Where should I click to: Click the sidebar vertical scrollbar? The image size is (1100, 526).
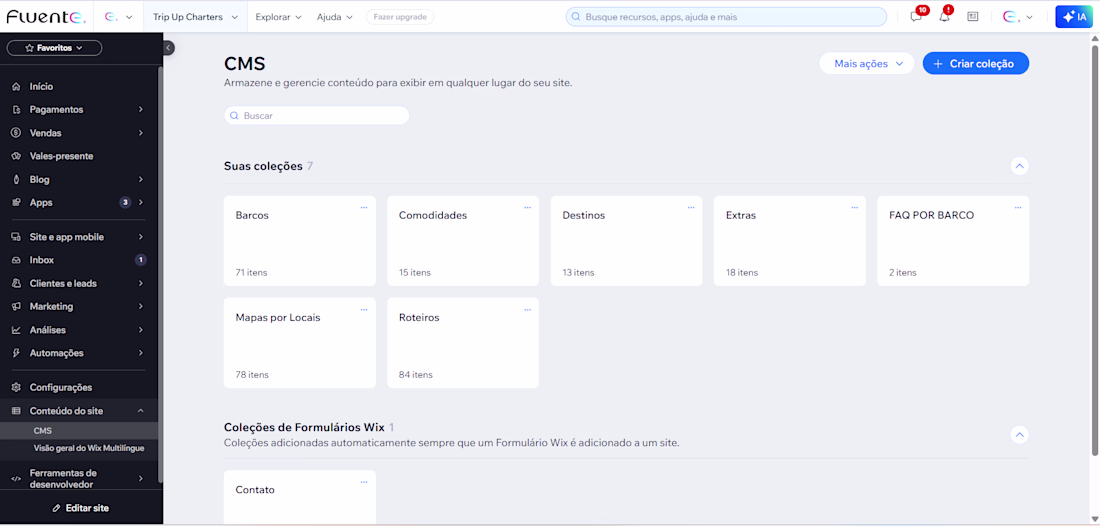pyautogui.click(x=160, y=274)
